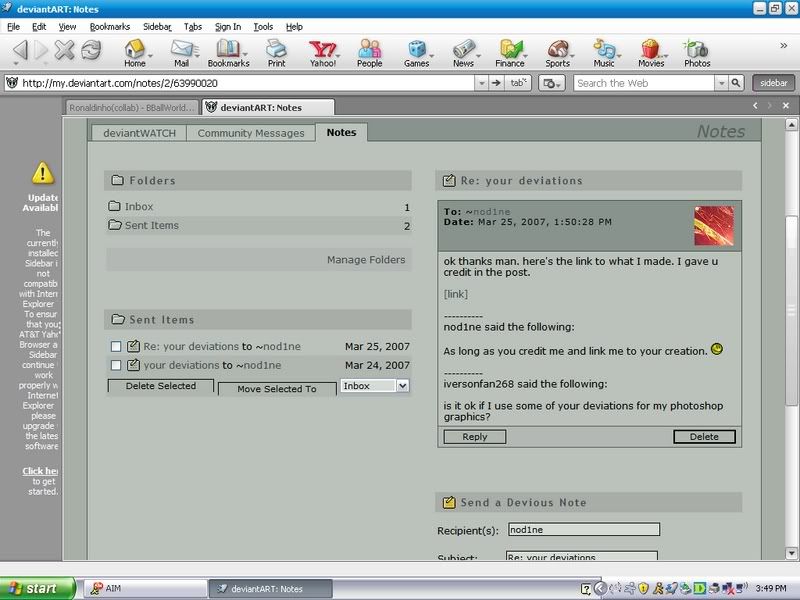Click the magnifier search button
The width and height of the screenshot is (800, 600).
point(735,83)
